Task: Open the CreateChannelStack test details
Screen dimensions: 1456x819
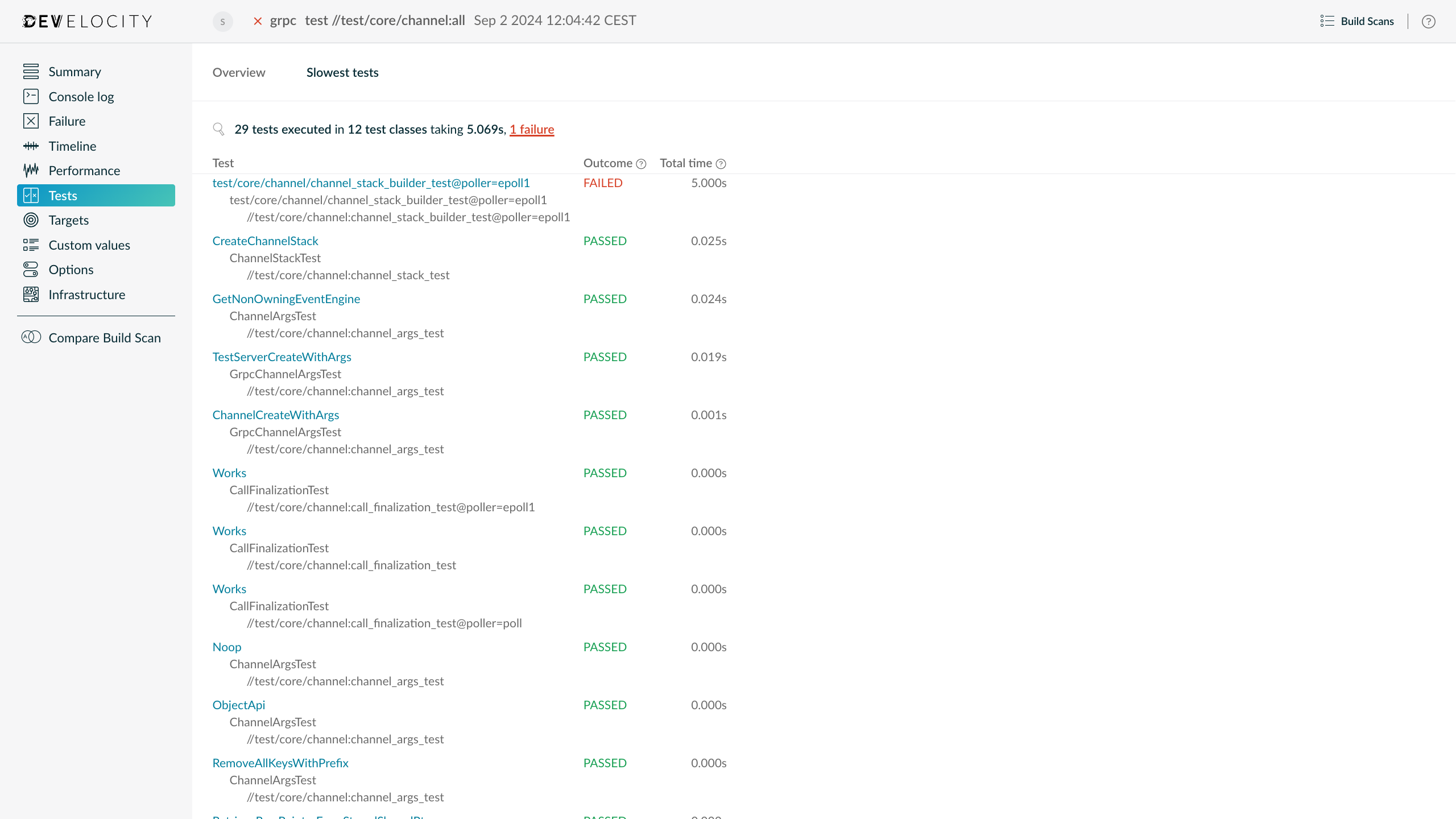Action: point(265,241)
